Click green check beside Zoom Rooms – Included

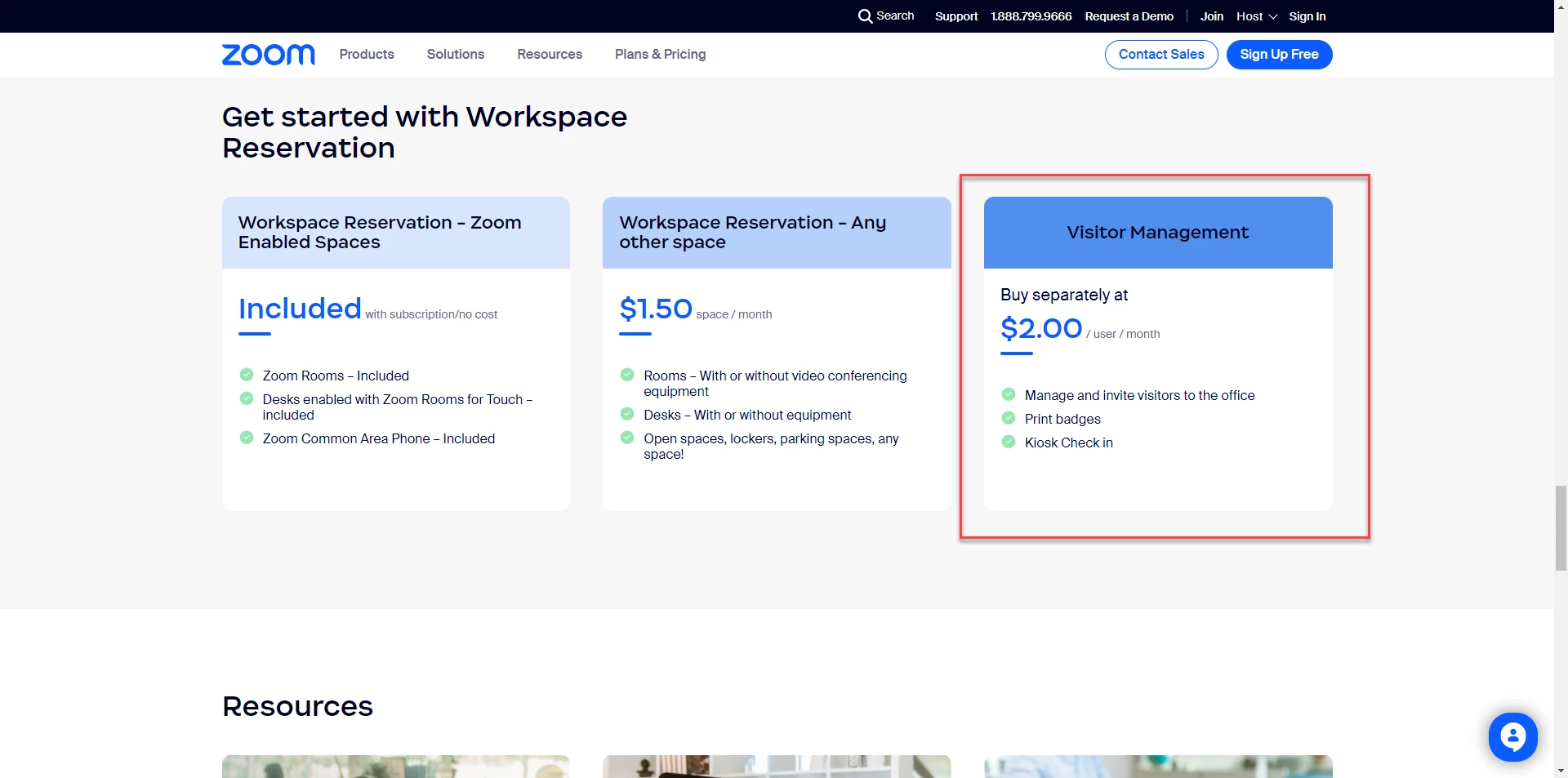pyautogui.click(x=246, y=375)
